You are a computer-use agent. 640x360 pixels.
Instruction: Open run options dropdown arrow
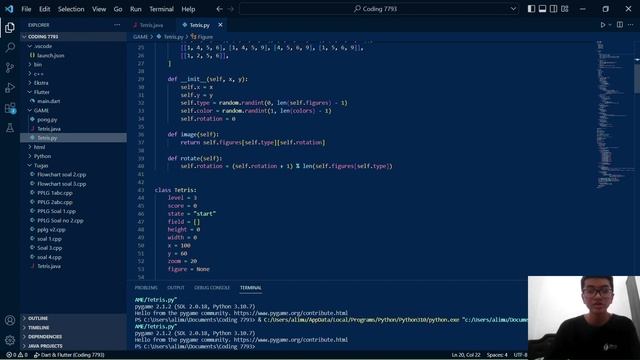pos(610,25)
